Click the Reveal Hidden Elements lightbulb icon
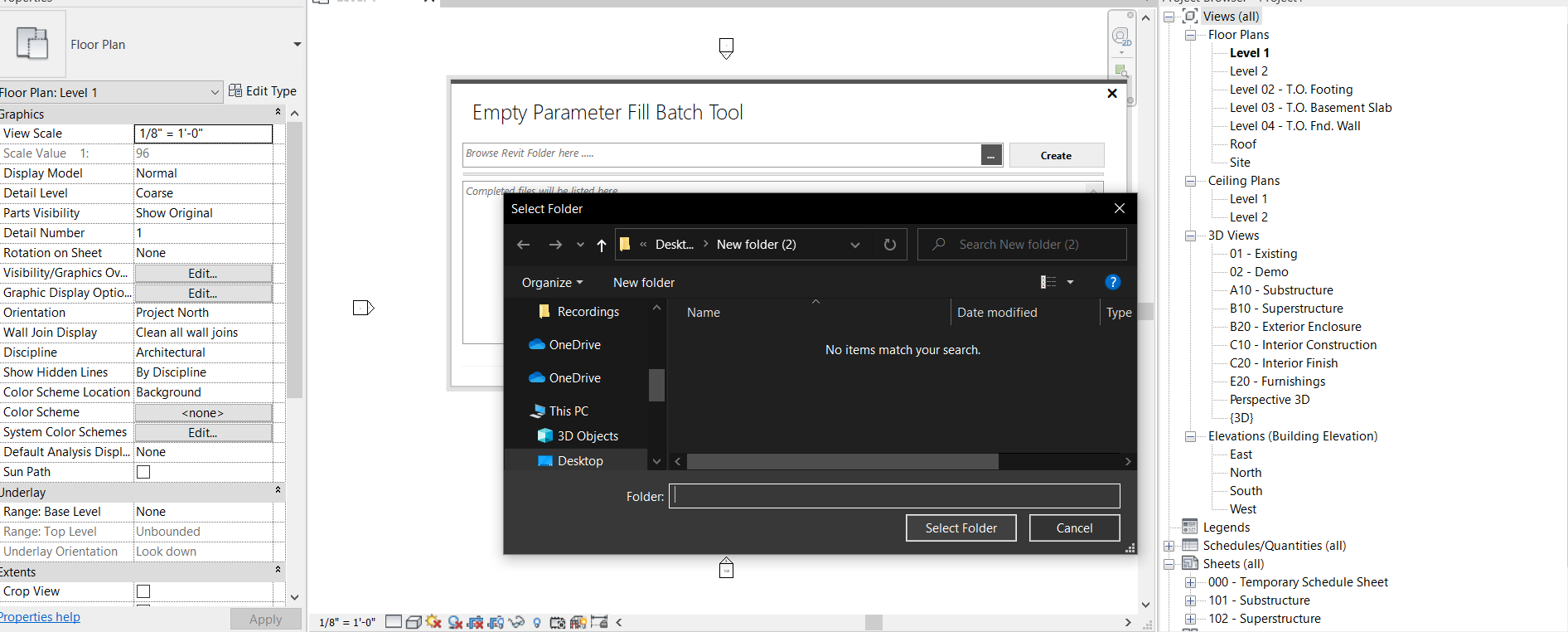 point(537,622)
